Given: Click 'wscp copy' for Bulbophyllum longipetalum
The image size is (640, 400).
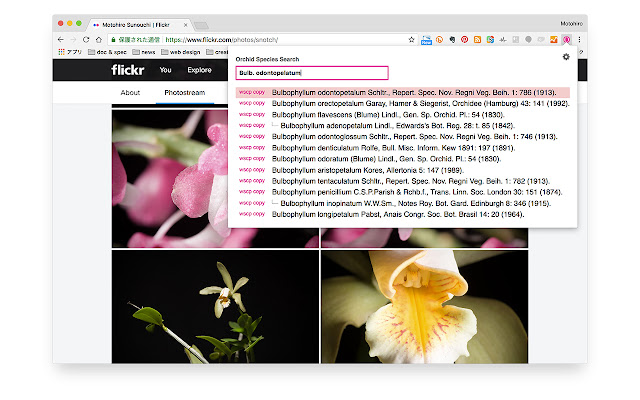Looking at the screenshot, I should point(252,214).
